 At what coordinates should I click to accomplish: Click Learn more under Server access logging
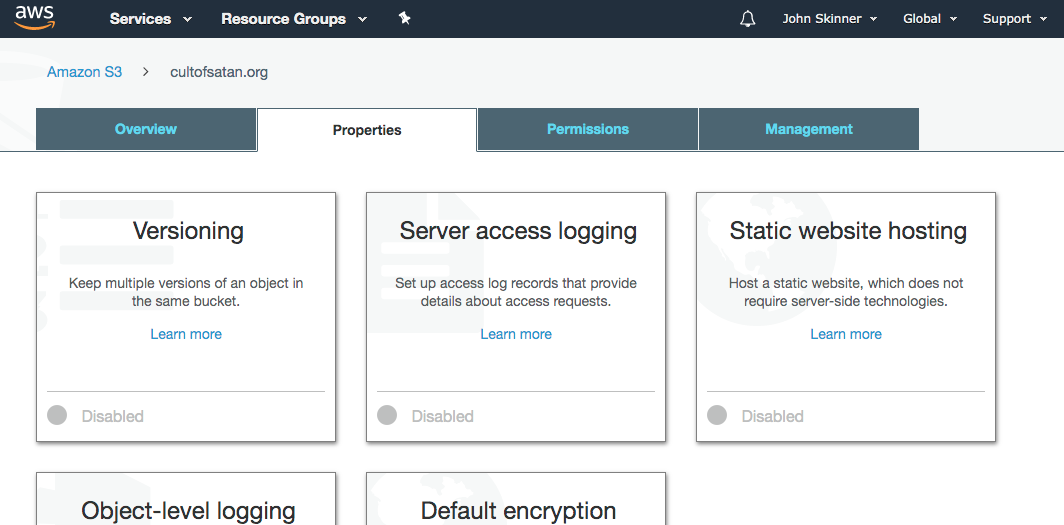click(516, 334)
